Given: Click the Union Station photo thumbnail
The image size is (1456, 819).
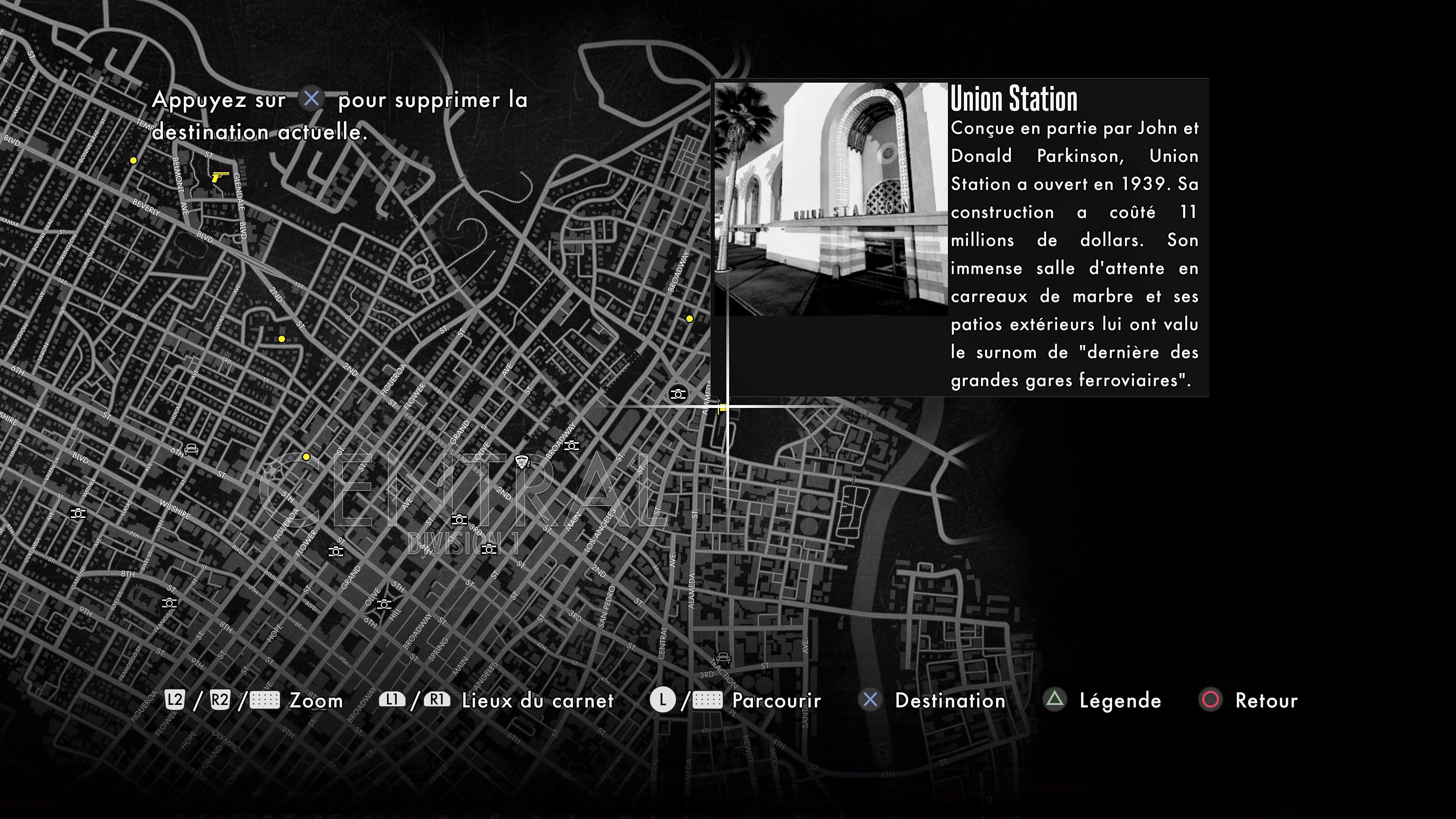Looking at the screenshot, I should tap(831, 199).
